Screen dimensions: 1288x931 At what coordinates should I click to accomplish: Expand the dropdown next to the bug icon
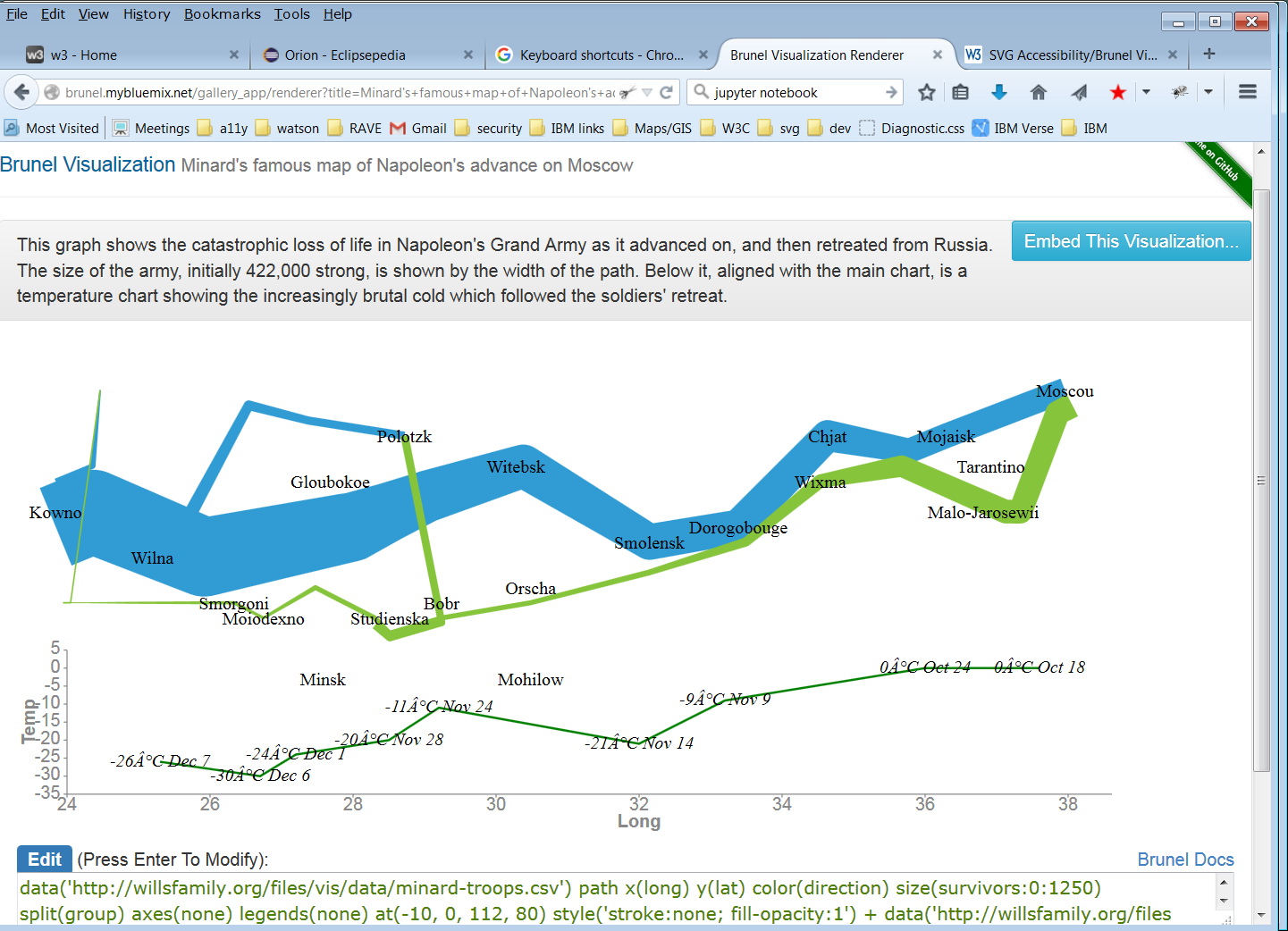pyautogui.click(x=1208, y=92)
